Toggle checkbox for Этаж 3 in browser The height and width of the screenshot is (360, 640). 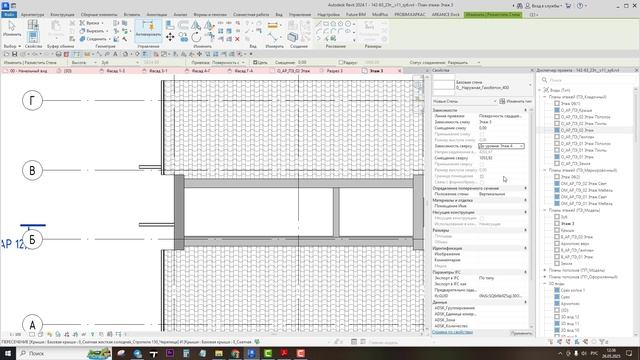(x=557, y=224)
